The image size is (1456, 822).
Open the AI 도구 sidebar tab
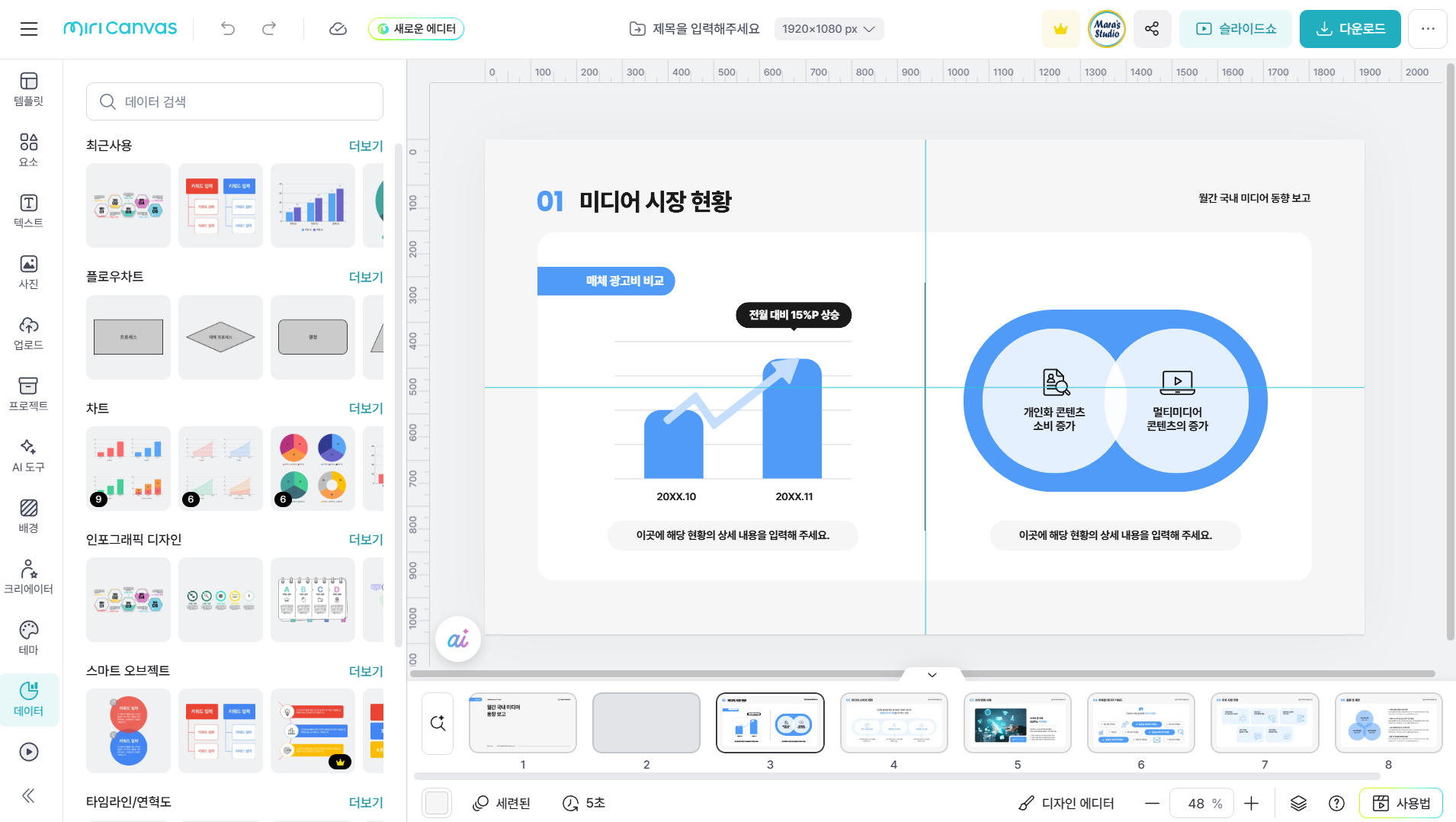pos(29,455)
